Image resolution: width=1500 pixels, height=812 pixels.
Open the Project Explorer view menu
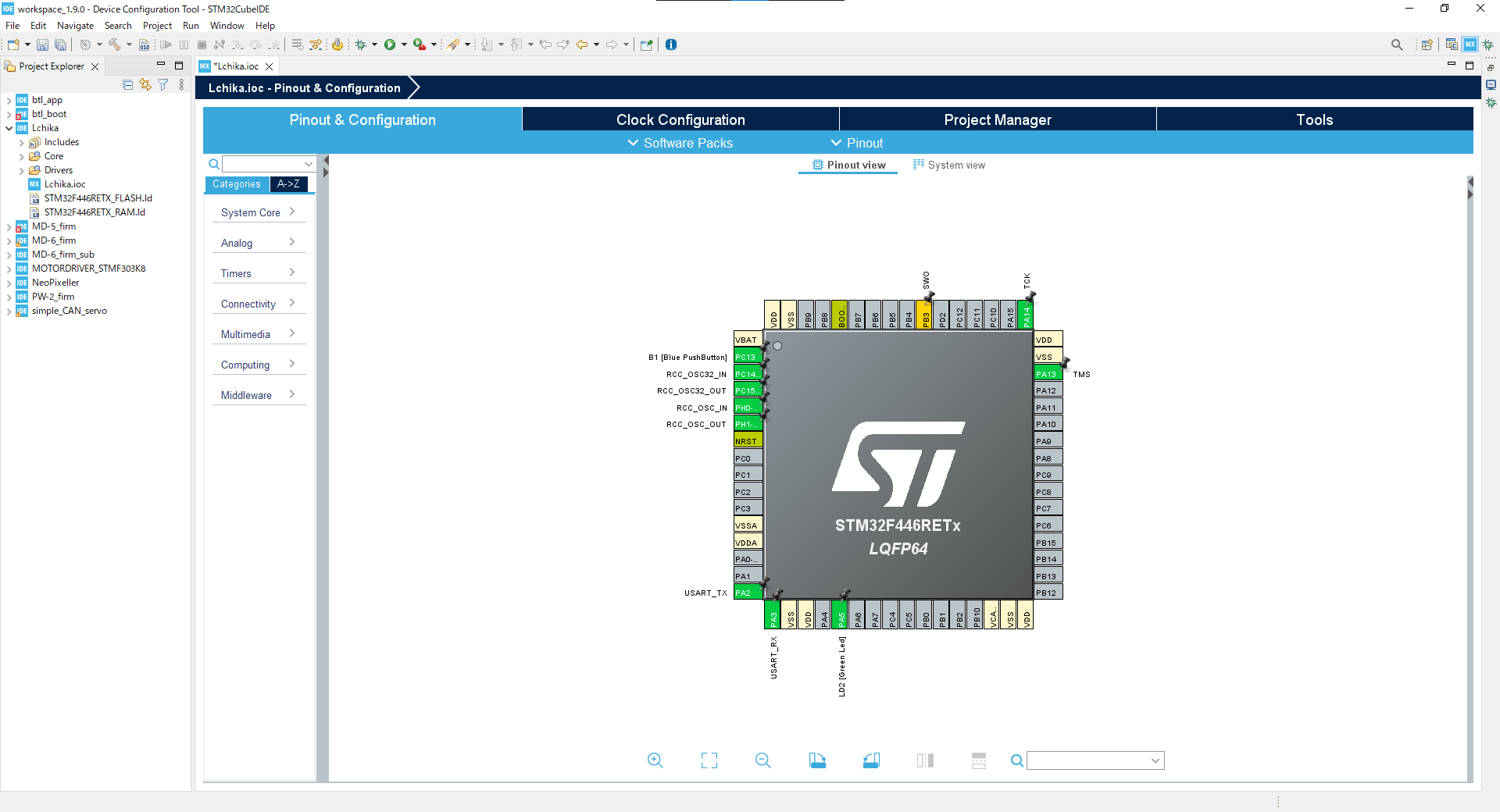[181, 84]
